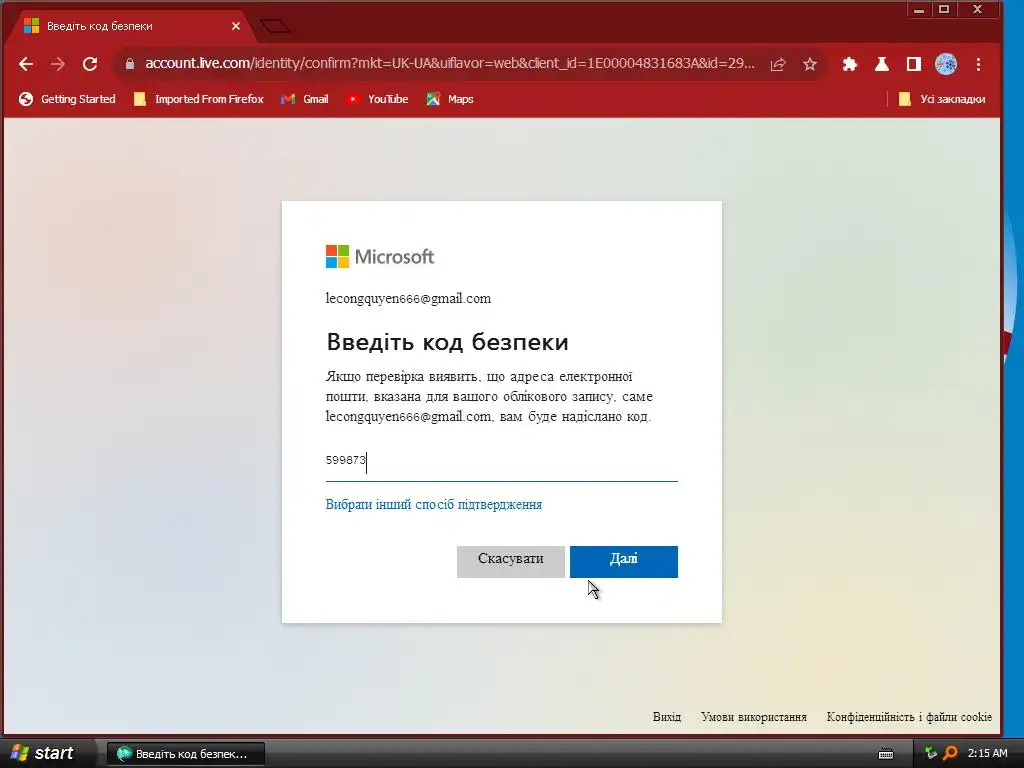Go back to the previous page
1024x768 pixels.
pyautogui.click(x=26, y=64)
